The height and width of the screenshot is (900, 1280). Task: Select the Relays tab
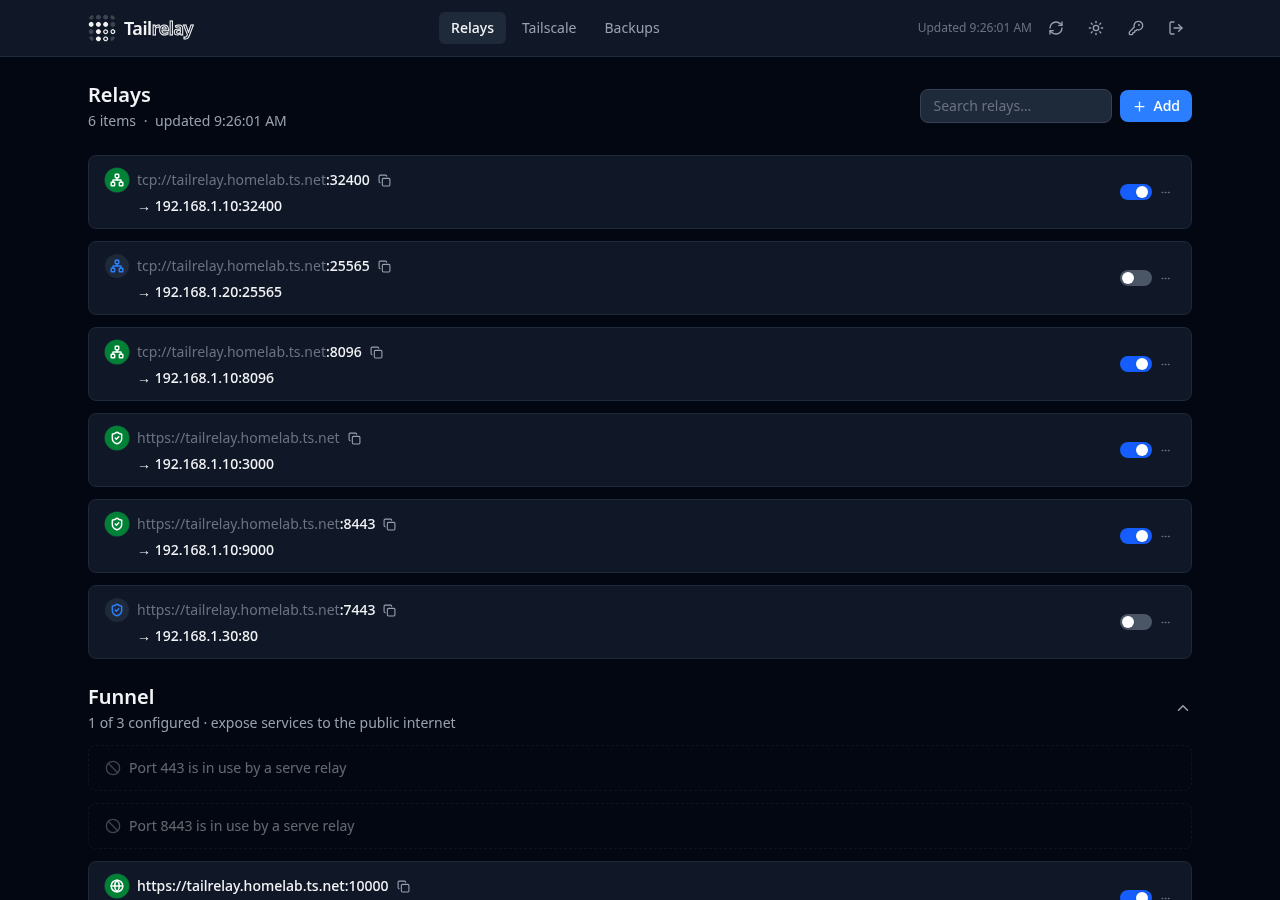click(x=472, y=28)
